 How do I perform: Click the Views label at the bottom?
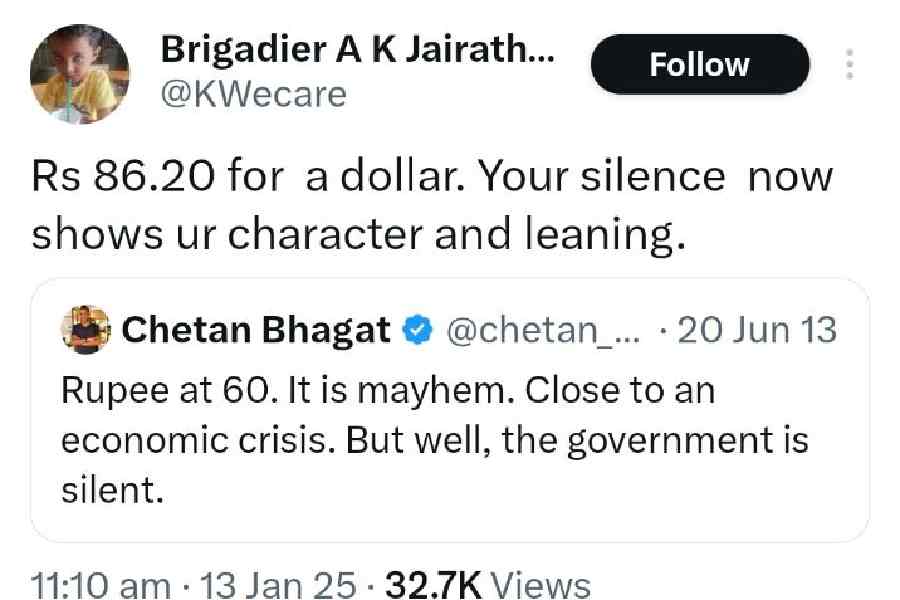tap(543, 584)
